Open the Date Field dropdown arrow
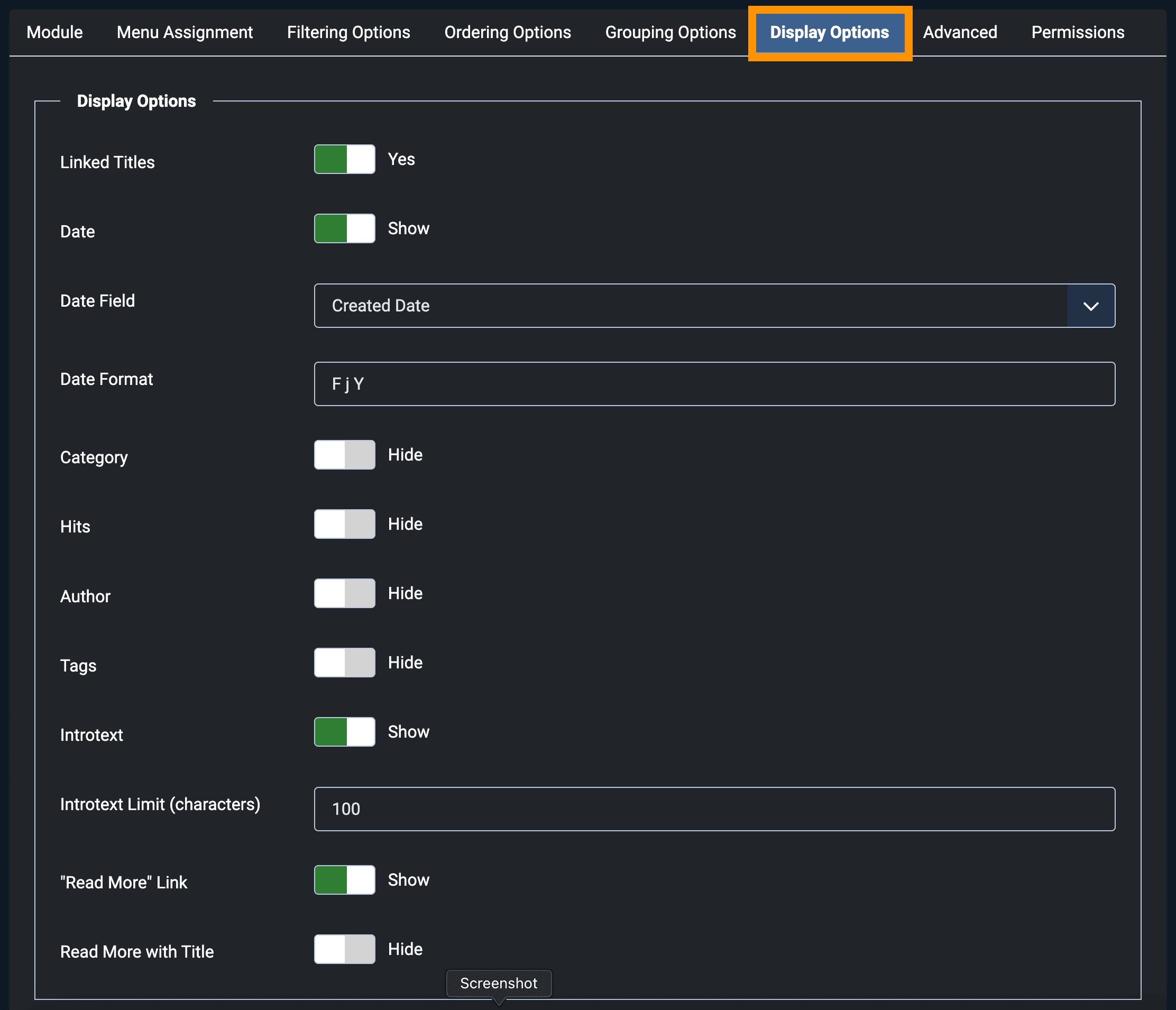Viewport: 1176px width, 1010px height. [1090, 306]
